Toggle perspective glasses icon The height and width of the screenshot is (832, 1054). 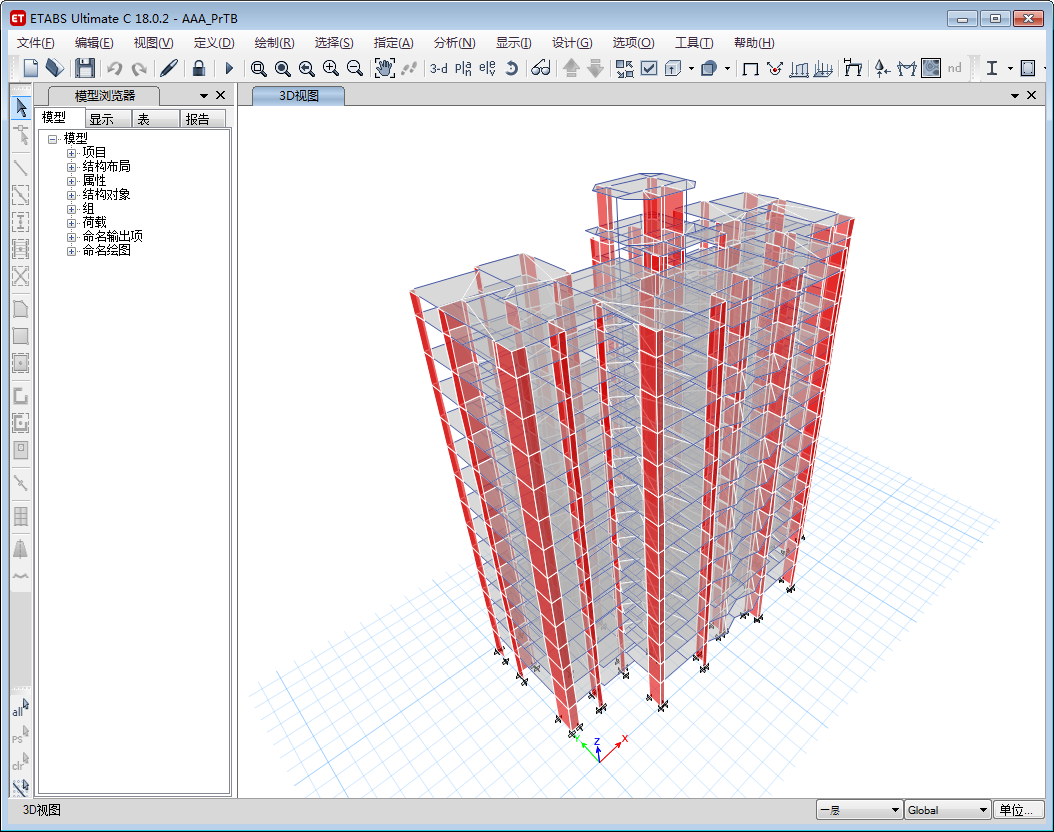541,69
